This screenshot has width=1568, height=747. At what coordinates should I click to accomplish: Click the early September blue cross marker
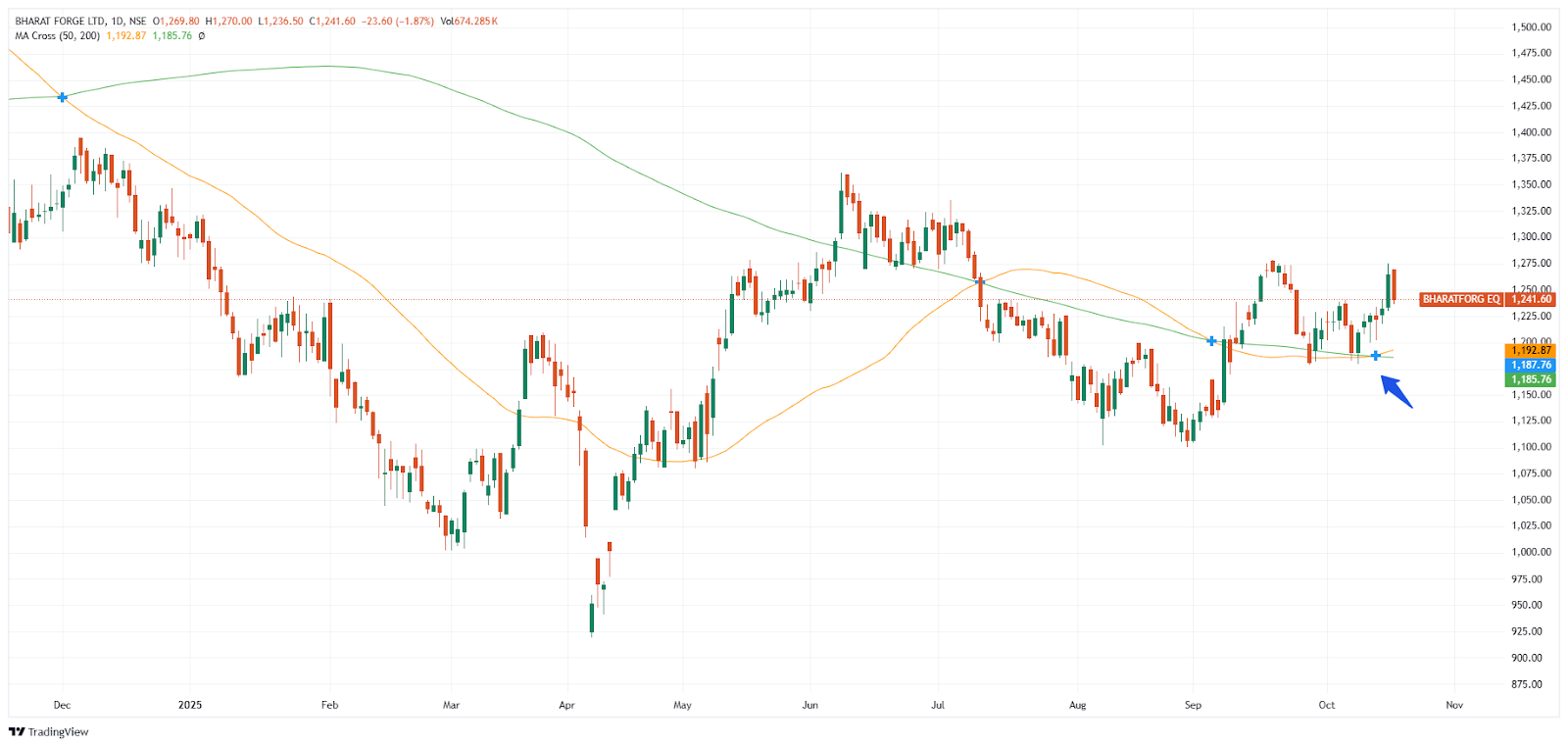1212,341
